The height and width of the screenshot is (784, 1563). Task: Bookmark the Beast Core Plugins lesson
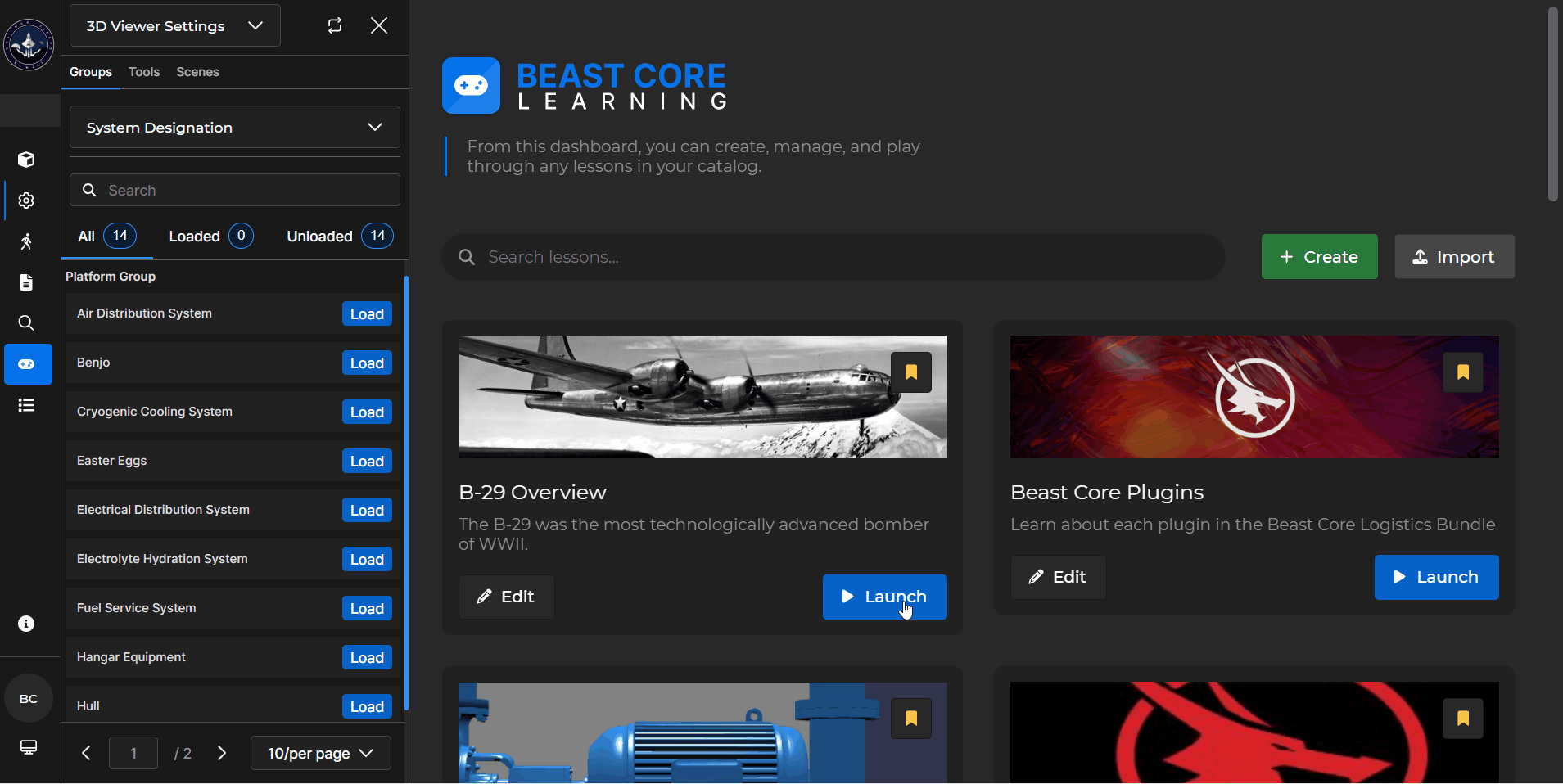1463,372
